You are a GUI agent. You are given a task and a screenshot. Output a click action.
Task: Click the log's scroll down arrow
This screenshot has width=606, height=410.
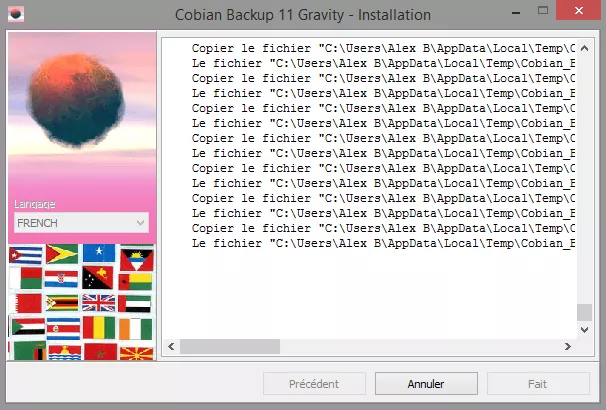584,330
